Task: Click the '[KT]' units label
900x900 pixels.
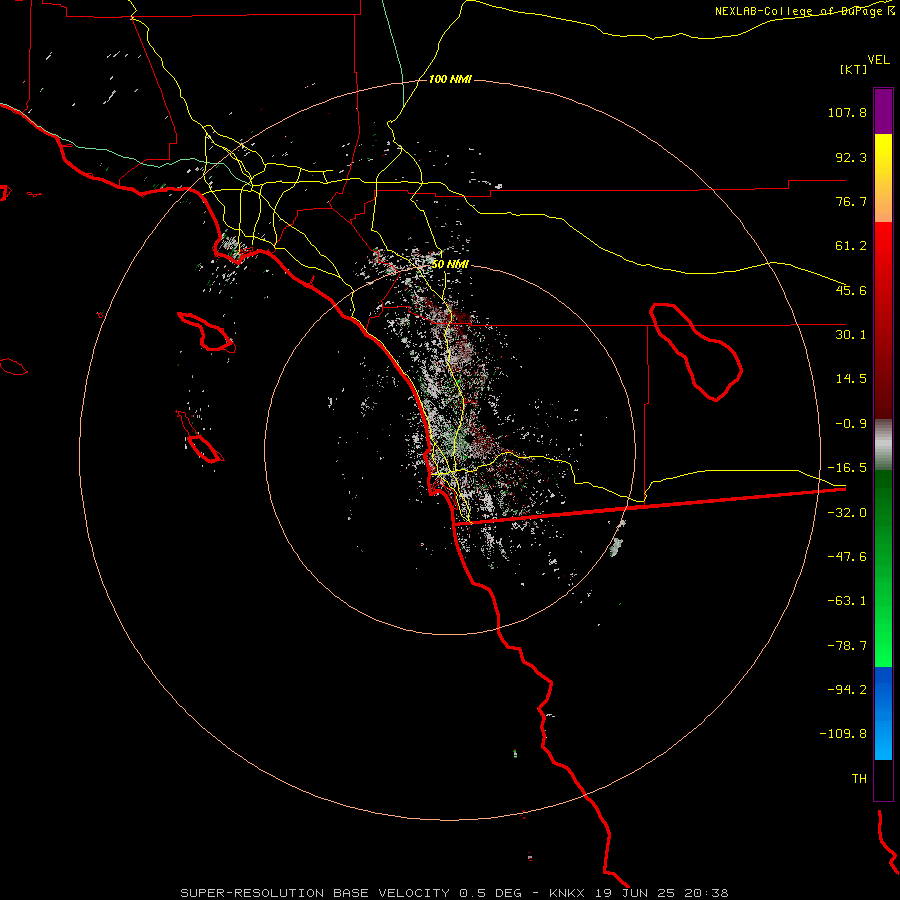Action: [x=854, y=69]
